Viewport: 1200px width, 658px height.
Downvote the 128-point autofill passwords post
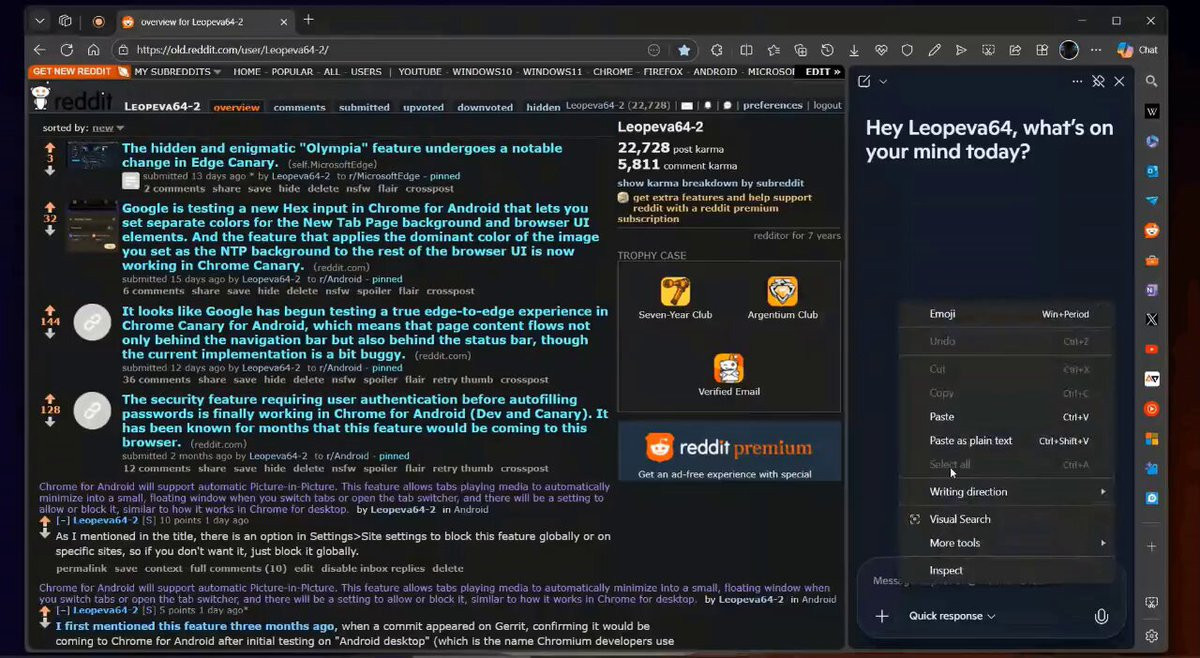click(x=50, y=421)
